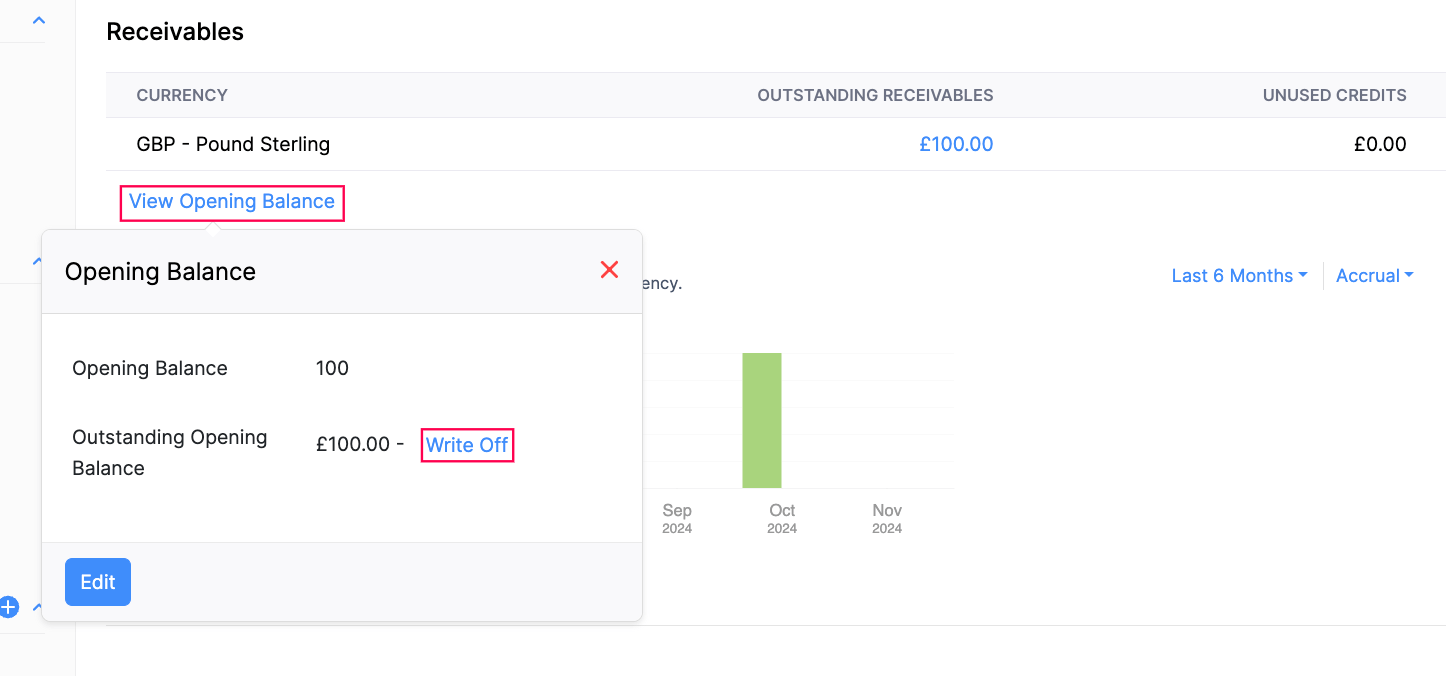Image resolution: width=1446 pixels, height=676 pixels.
Task: Click the £0.00 unused credits value
Action: tap(1380, 144)
